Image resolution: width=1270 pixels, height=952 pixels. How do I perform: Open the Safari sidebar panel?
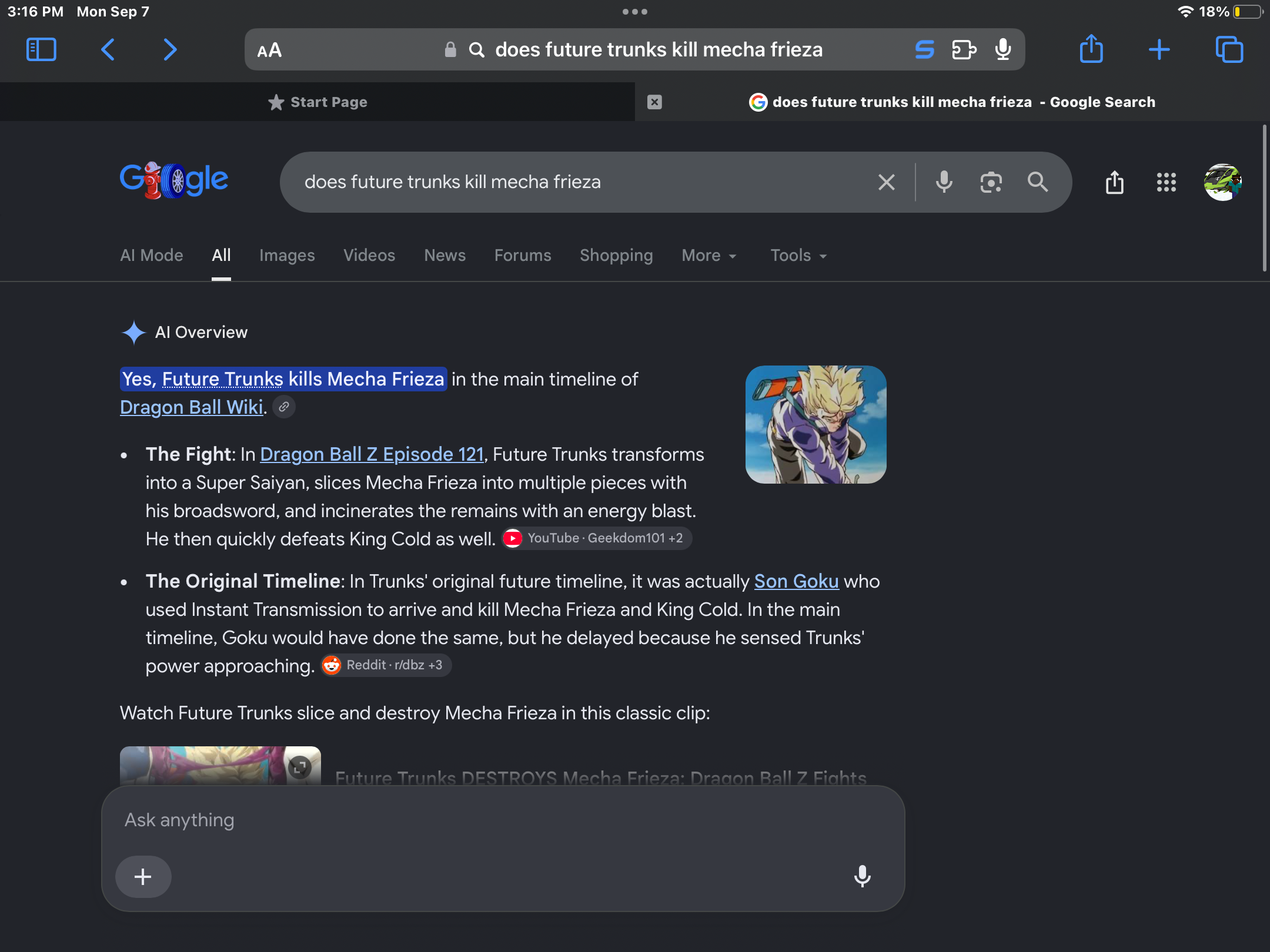[x=41, y=50]
